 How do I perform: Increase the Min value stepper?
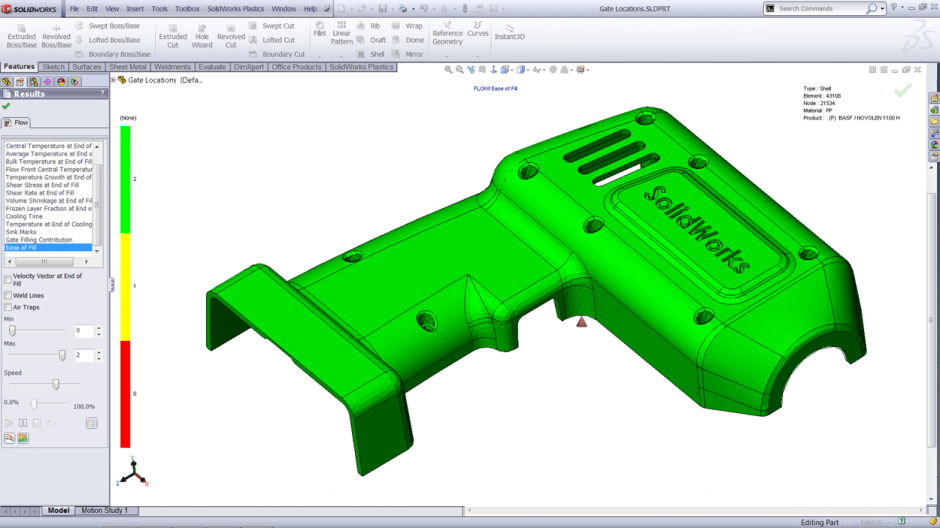(x=99, y=328)
